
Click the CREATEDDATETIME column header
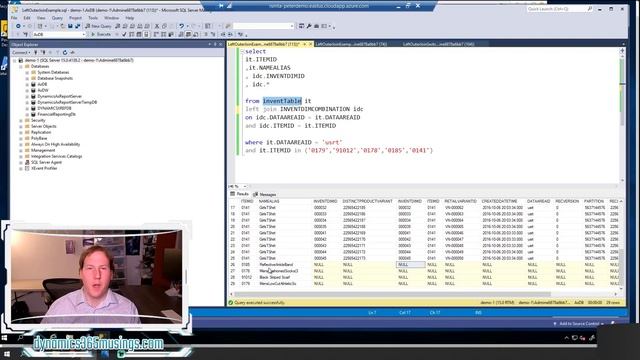pyautogui.click(x=499, y=201)
